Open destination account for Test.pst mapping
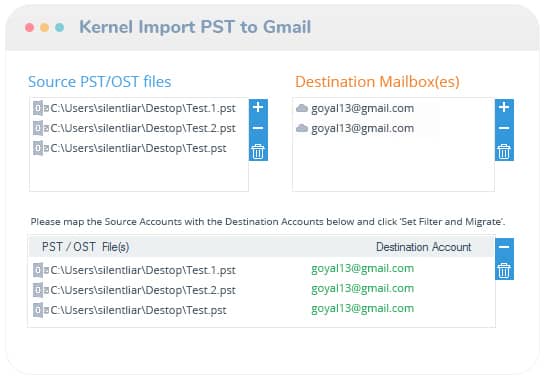Viewport: 545px width, 380px height. tap(363, 308)
